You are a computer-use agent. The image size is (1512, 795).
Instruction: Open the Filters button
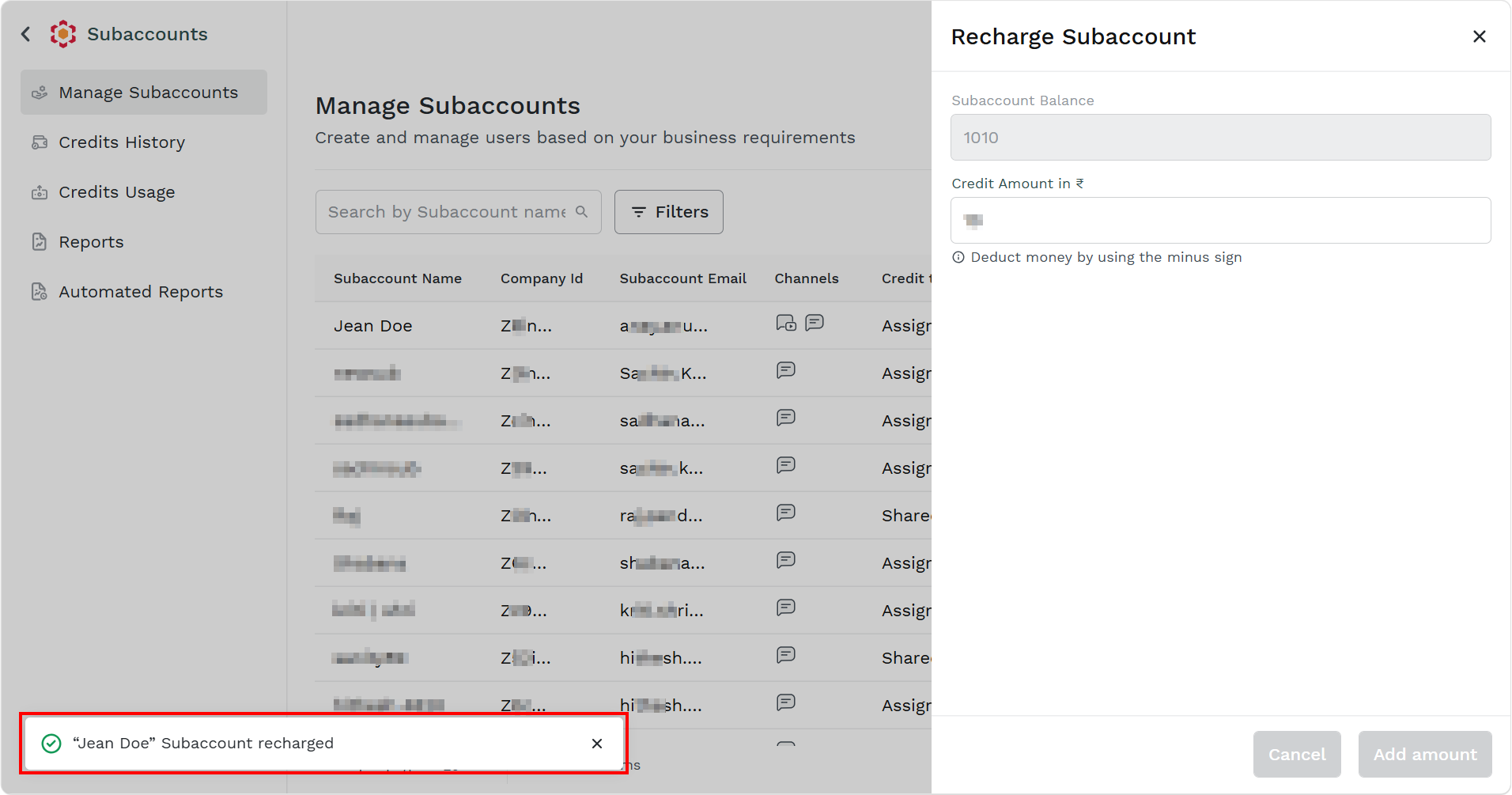669,212
